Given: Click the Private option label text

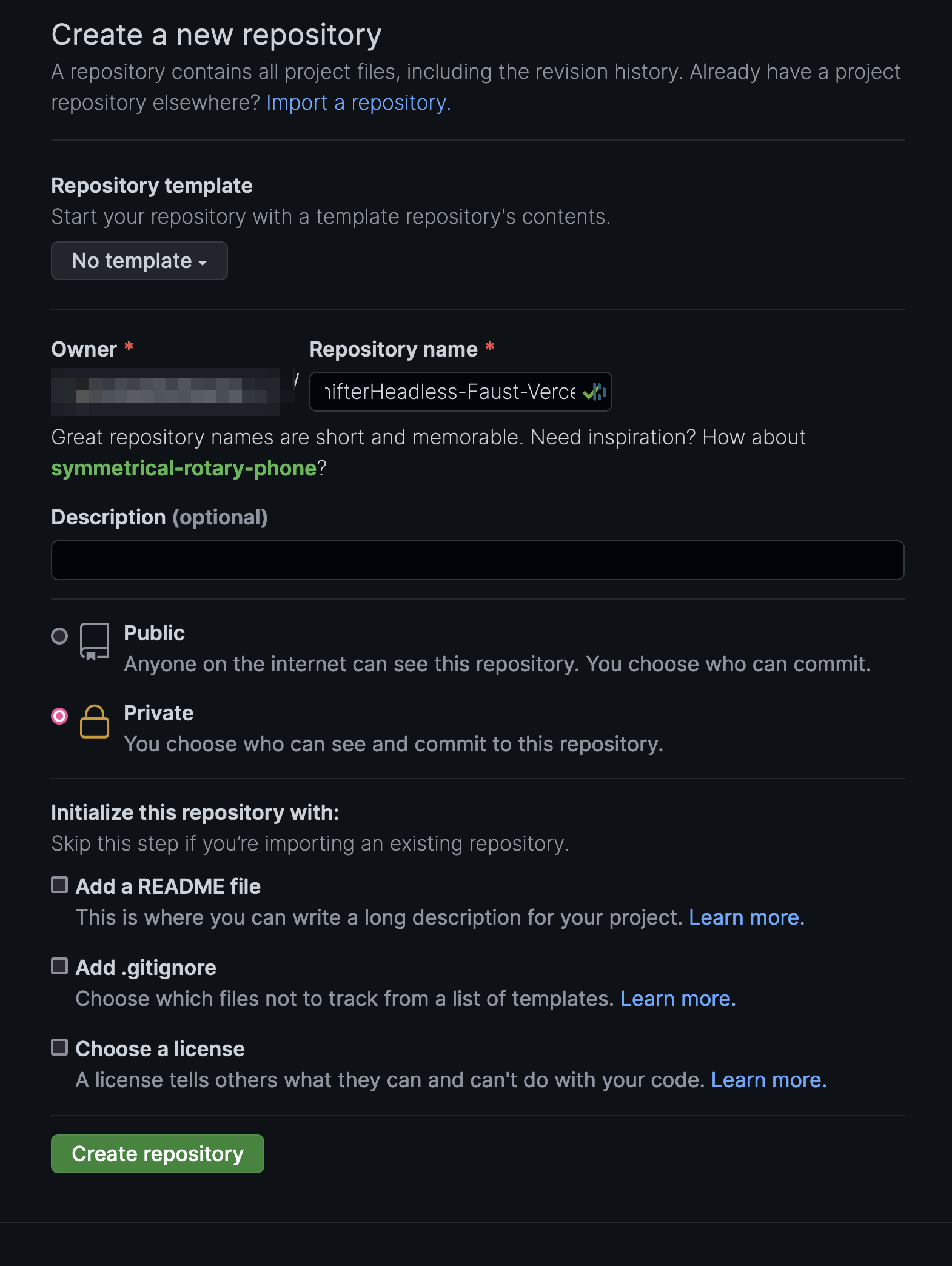Looking at the screenshot, I should tap(159, 713).
